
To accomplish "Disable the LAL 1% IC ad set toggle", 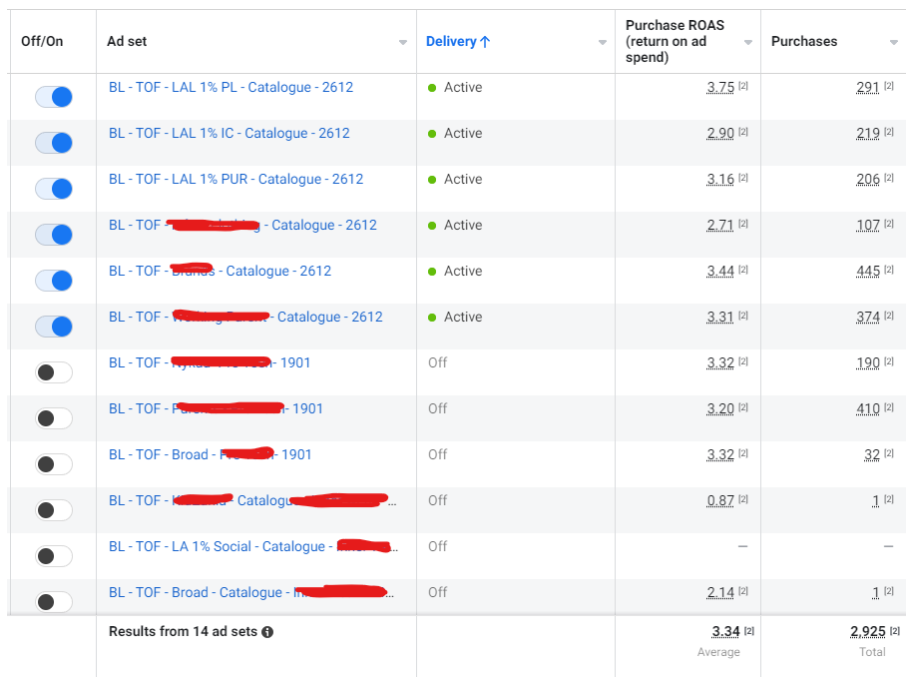I will click(54, 143).
